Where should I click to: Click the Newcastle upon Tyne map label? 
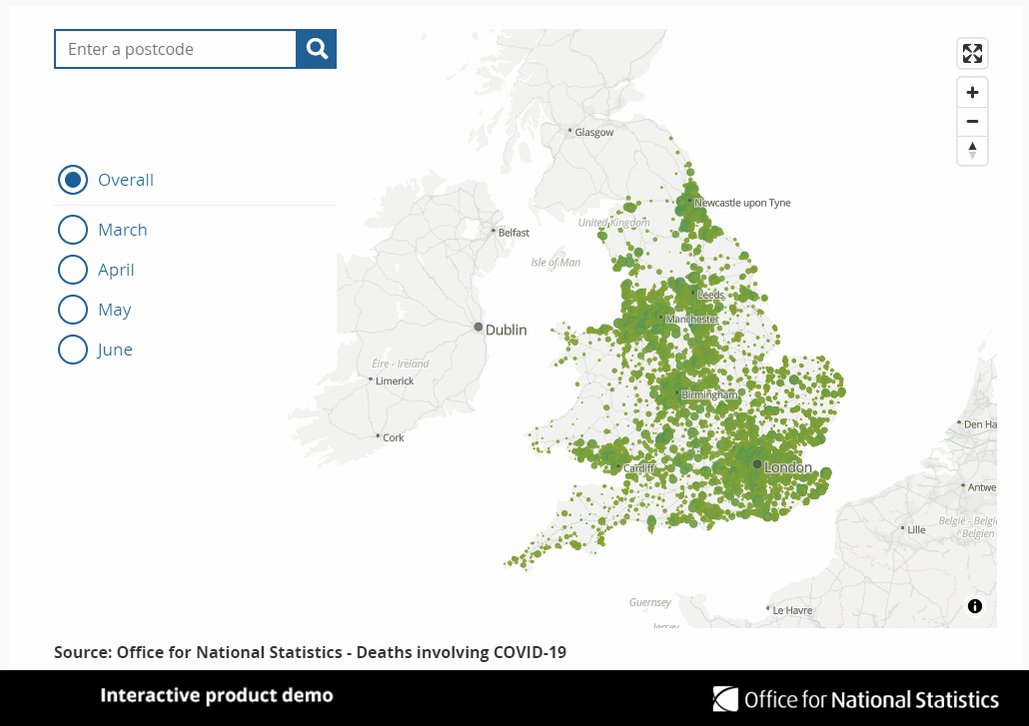(x=742, y=203)
